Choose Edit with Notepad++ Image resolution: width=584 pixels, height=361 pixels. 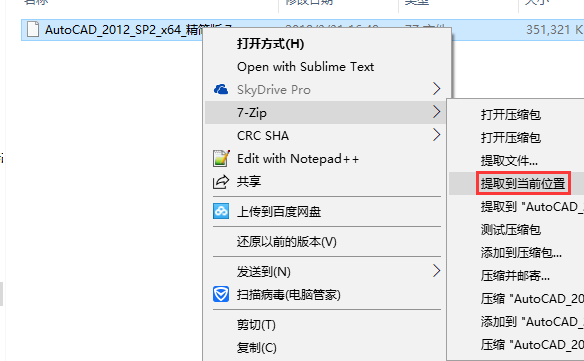pyautogui.click(x=298, y=159)
